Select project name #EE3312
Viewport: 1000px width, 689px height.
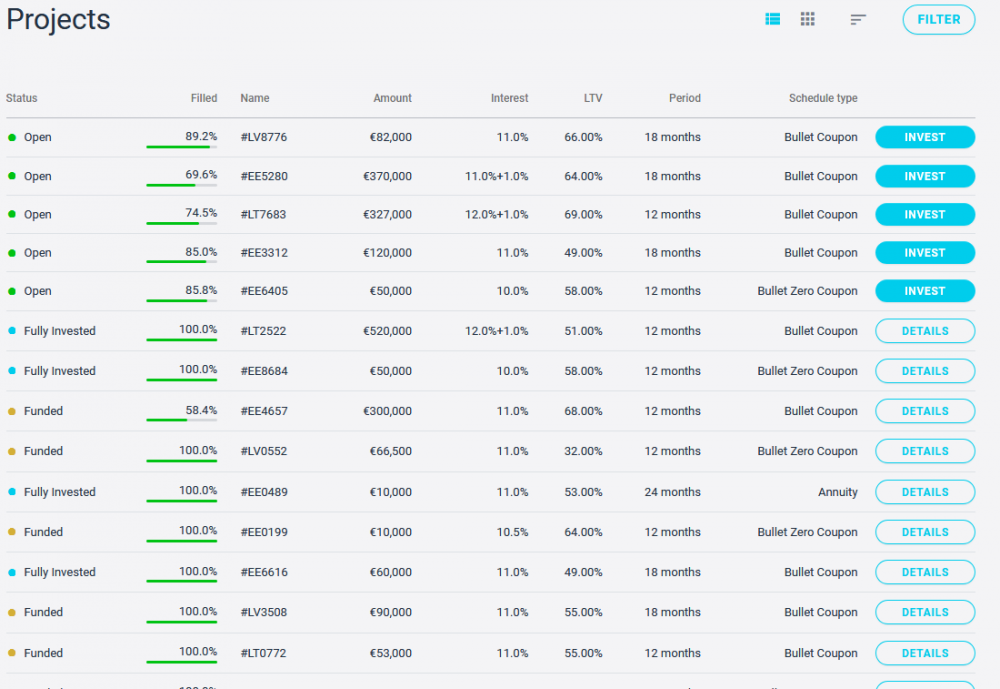pos(264,253)
